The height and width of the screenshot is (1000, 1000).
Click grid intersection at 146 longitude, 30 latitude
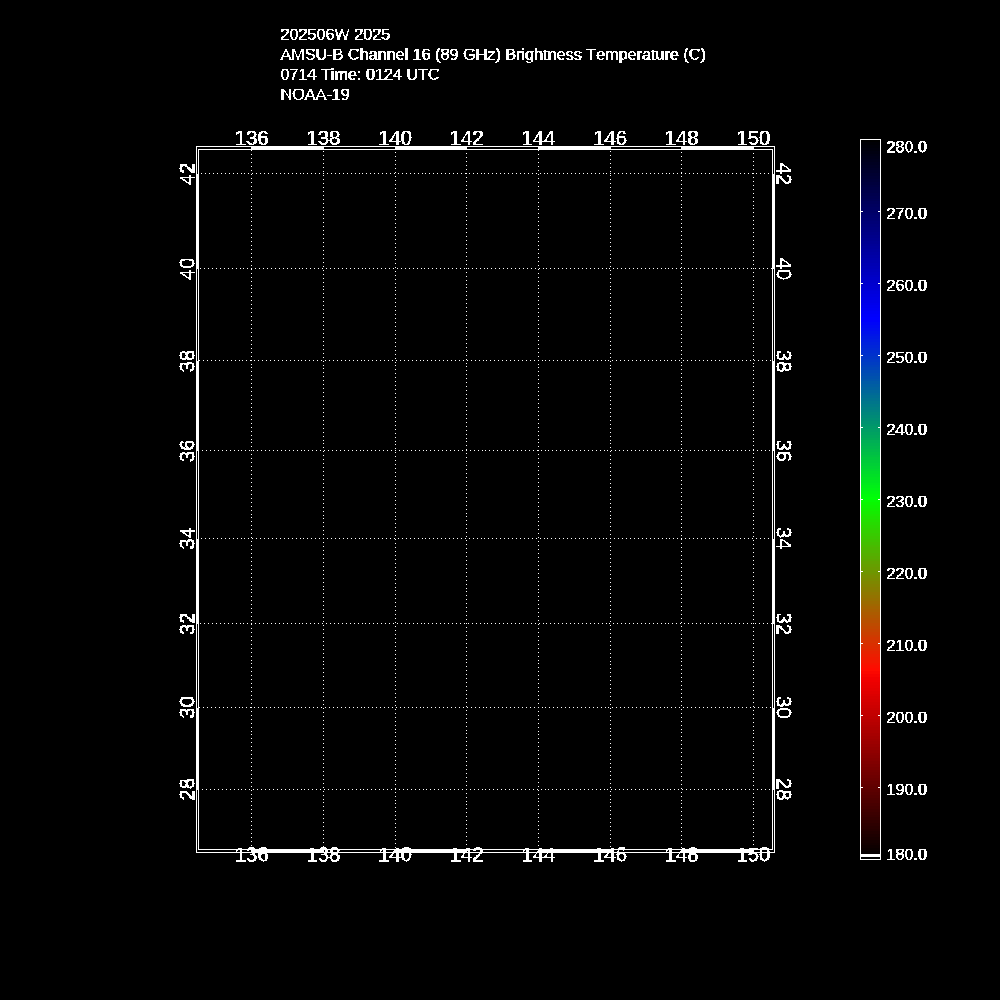(610, 707)
